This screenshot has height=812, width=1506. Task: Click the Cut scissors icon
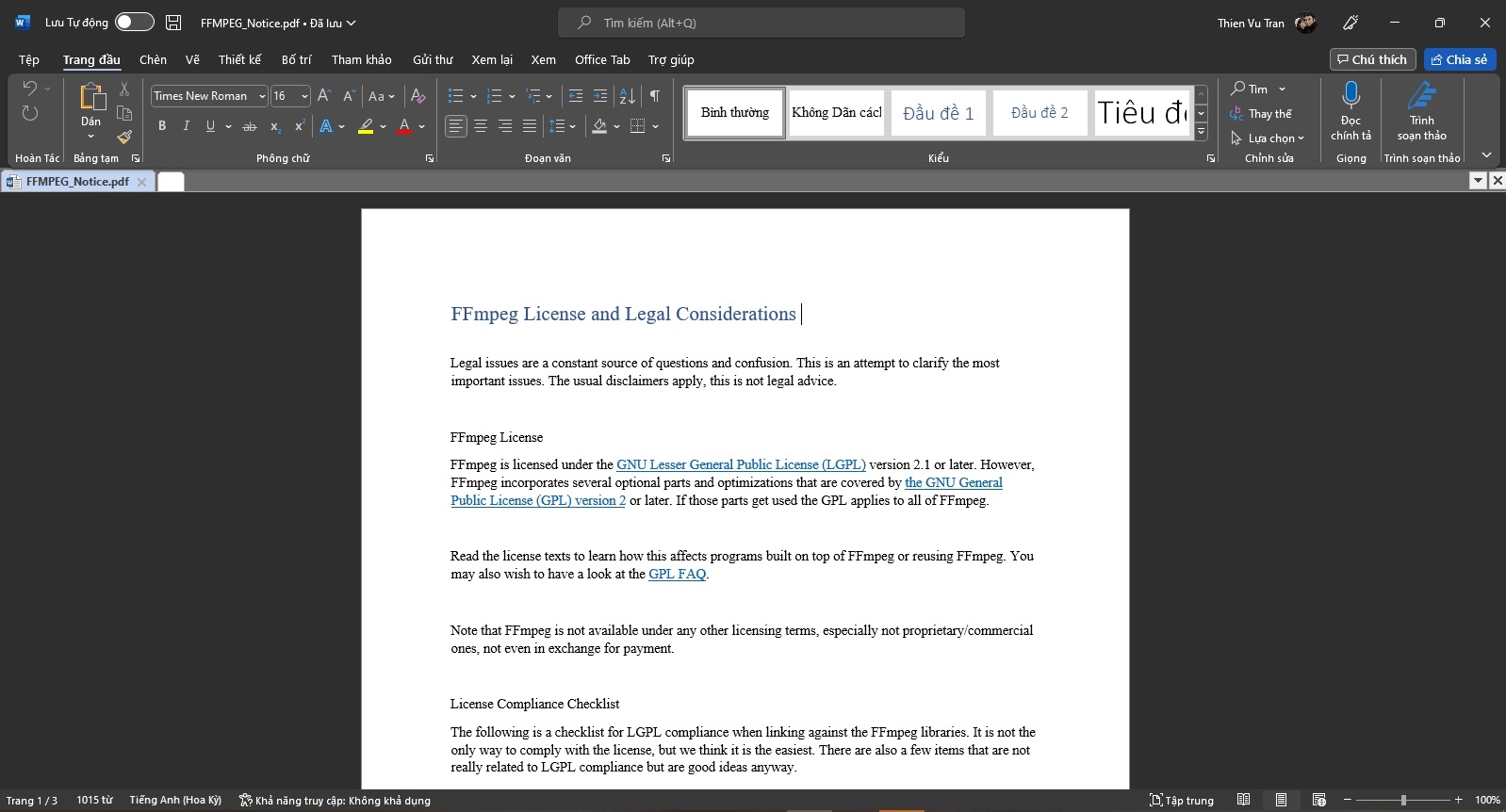(124, 89)
